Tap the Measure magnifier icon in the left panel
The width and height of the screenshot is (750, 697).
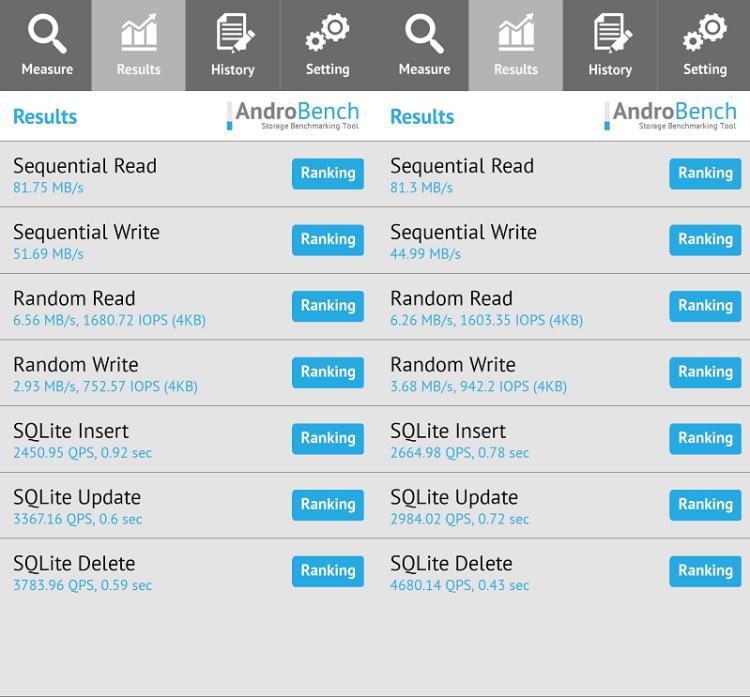click(46, 34)
